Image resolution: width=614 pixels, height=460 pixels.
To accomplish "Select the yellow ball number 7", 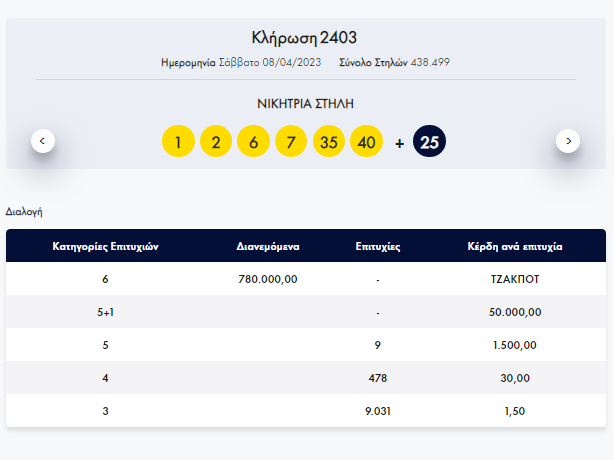I will 291,141.
